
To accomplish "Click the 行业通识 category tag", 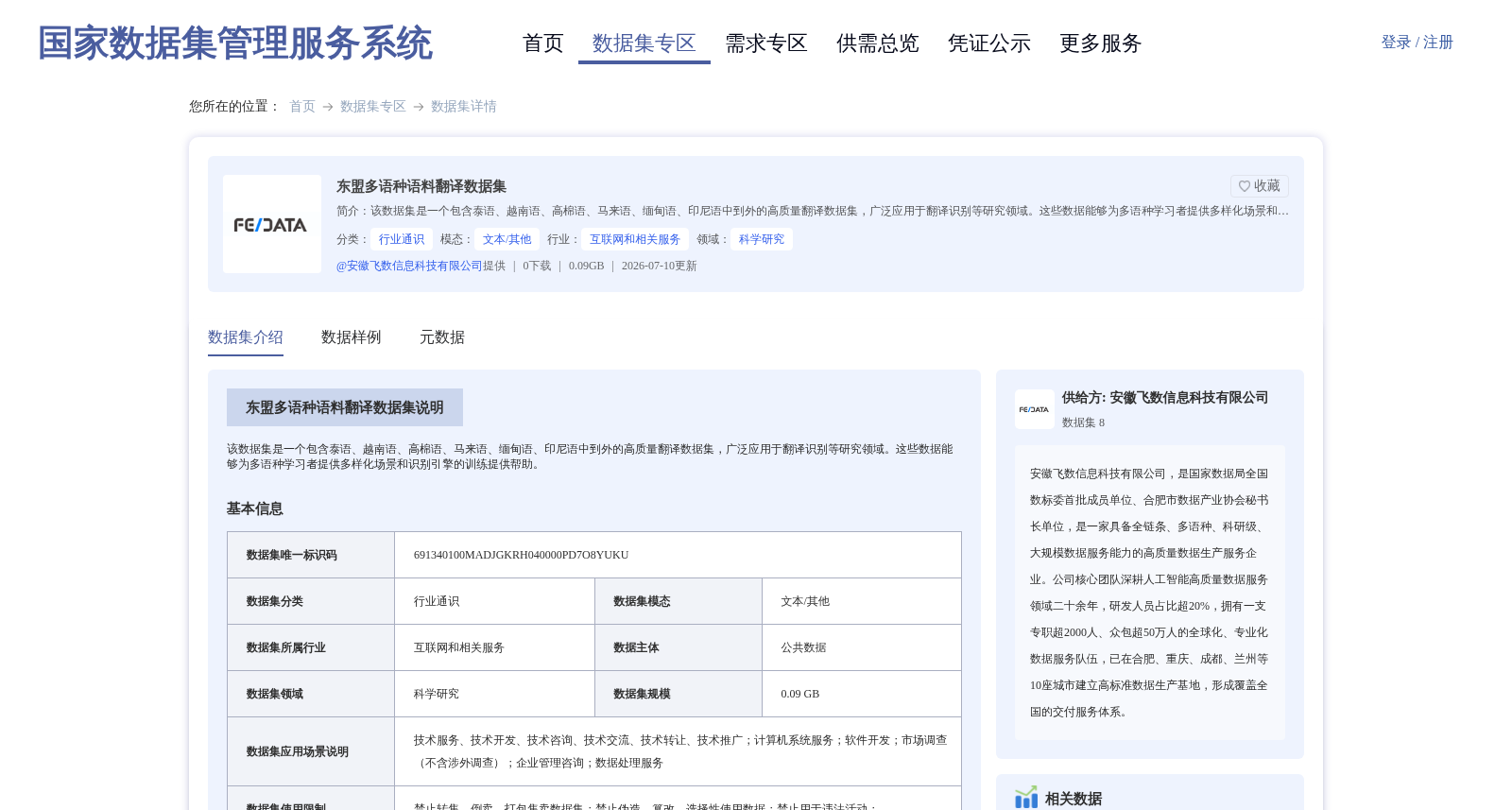I will pyautogui.click(x=402, y=239).
